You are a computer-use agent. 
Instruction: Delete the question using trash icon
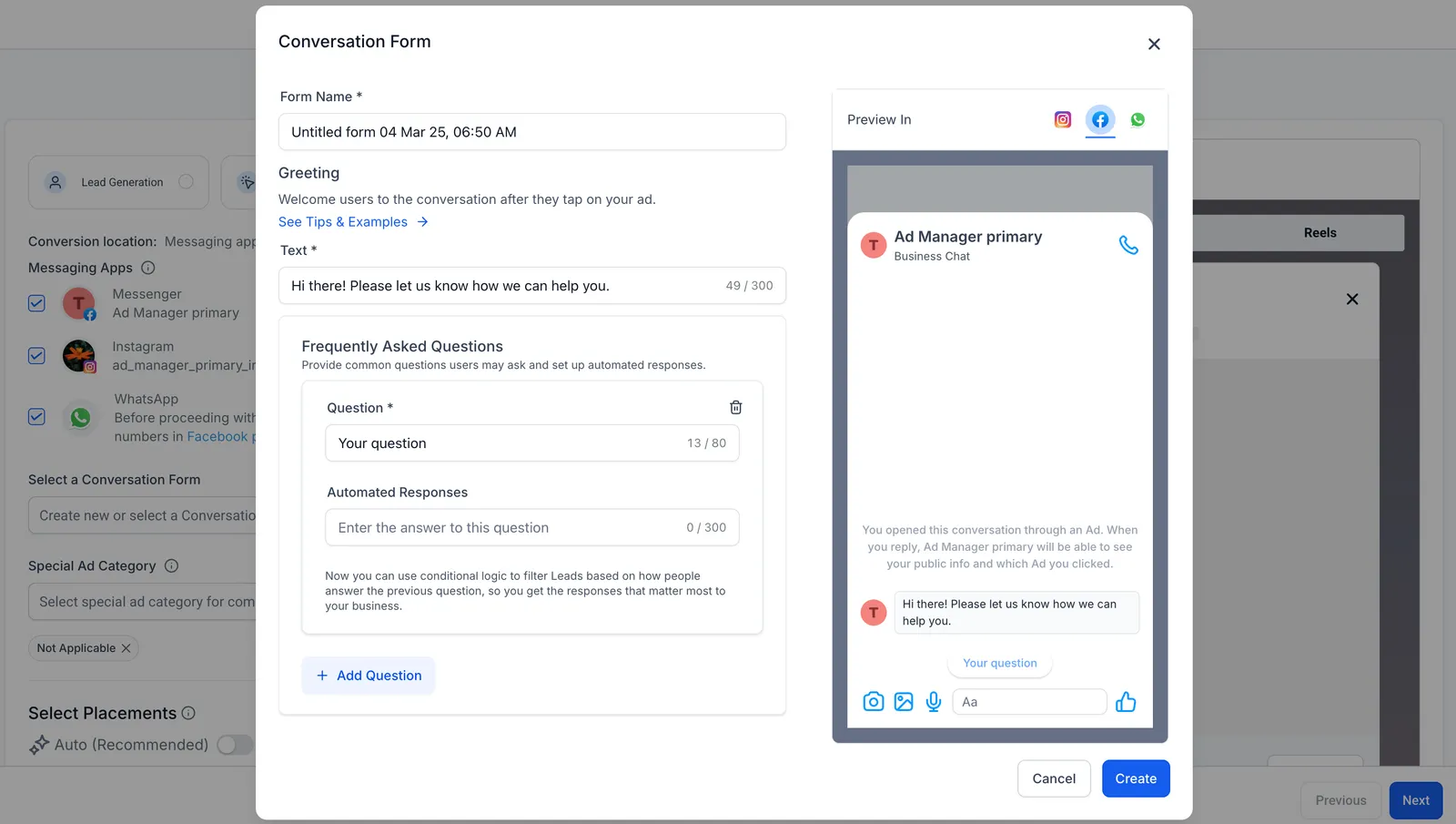pos(735,408)
